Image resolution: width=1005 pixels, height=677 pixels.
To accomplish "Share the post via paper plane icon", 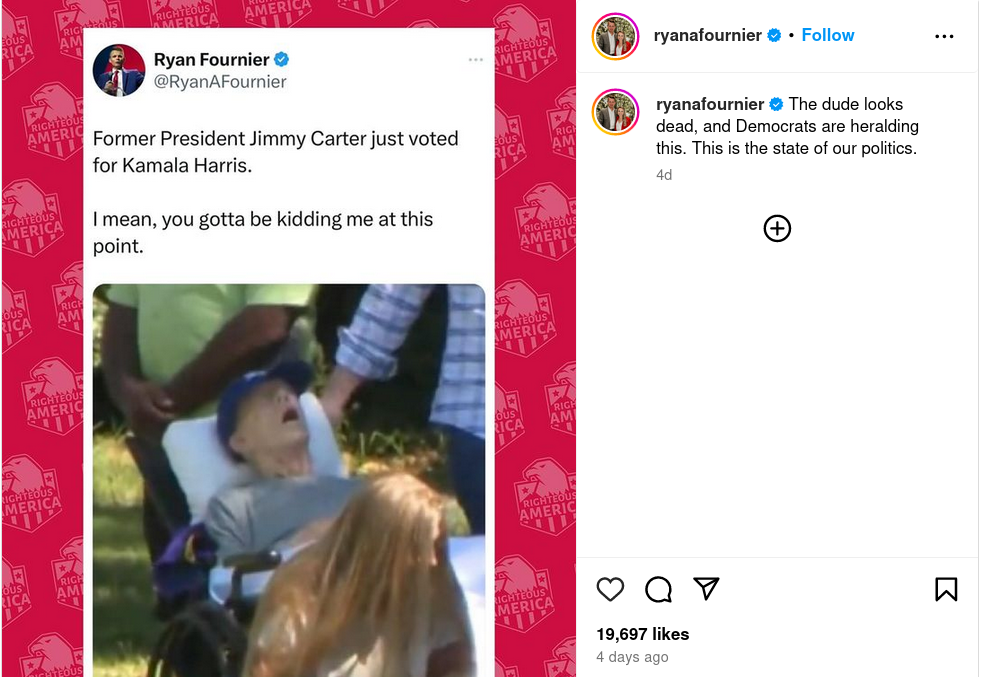I will click(x=707, y=589).
